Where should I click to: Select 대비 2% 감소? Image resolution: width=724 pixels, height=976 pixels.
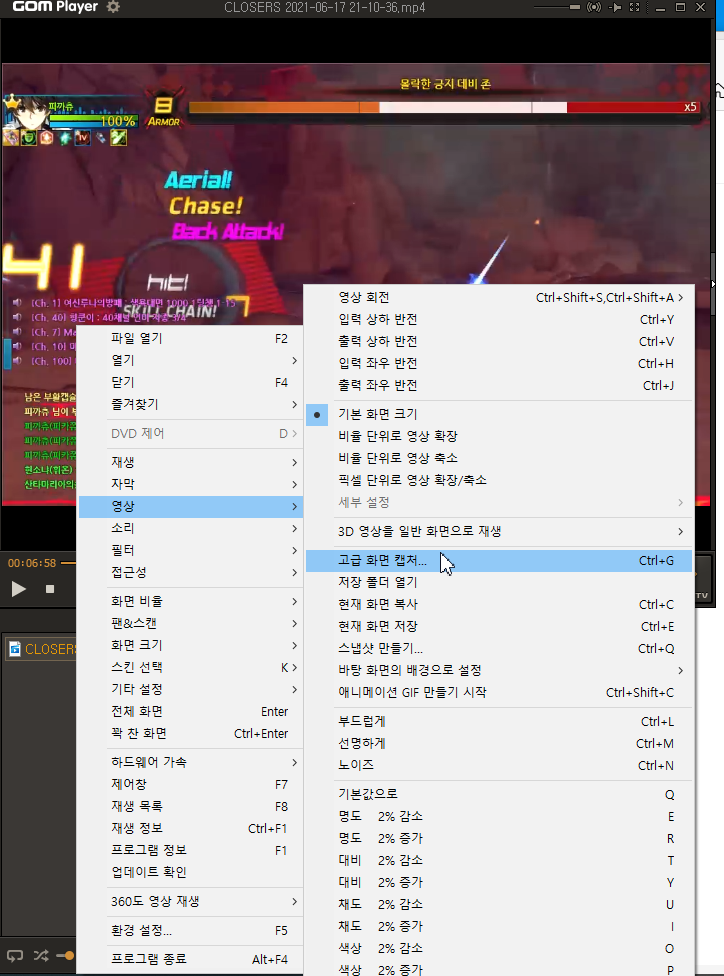coord(499,861)
